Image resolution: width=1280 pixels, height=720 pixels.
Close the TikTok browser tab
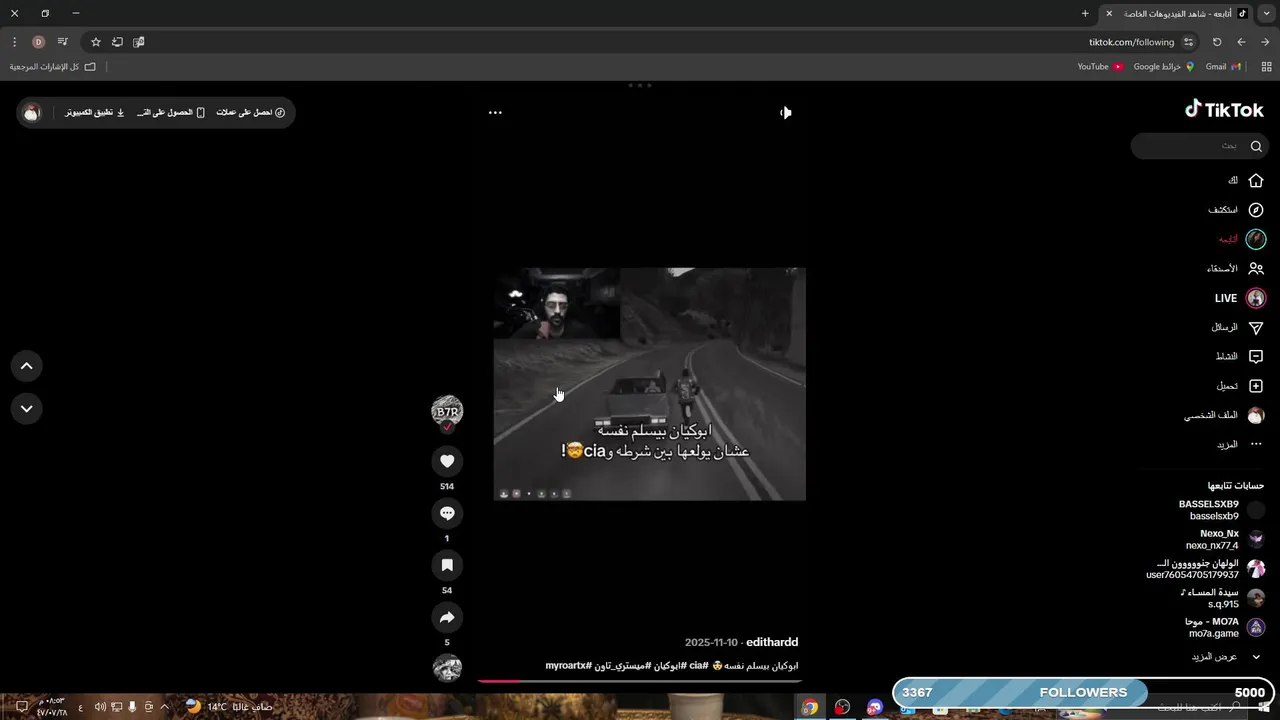(1109, 13)
